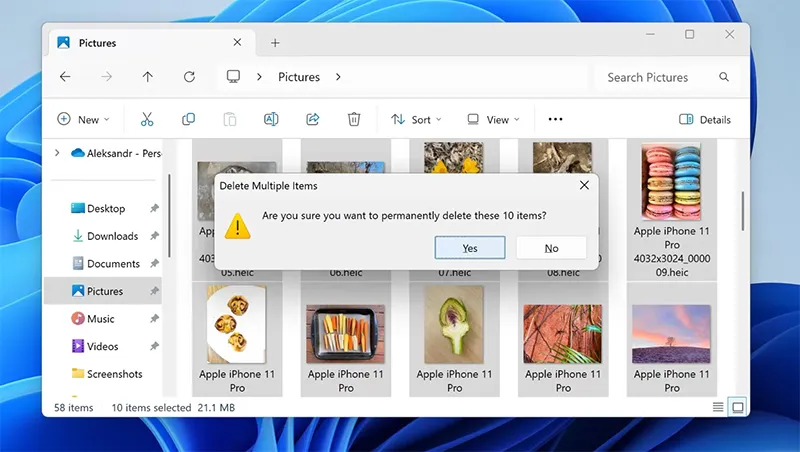Viewport: 800px width, 452px height.
Task: Maximize the File Explorer window
Action: (689, 34)
